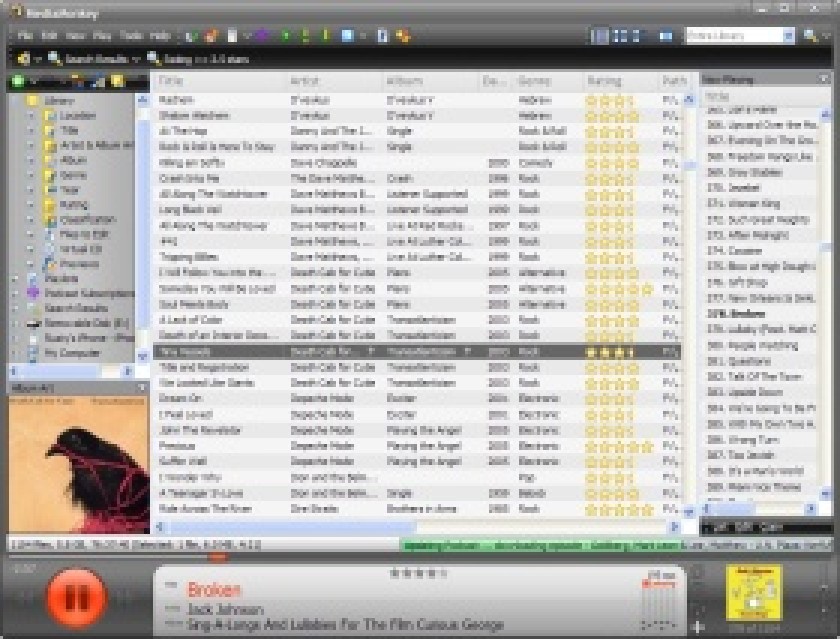840x639 pixels.
Task: Click the white document icon in the toolbar
Action: [x=232, y=36]
